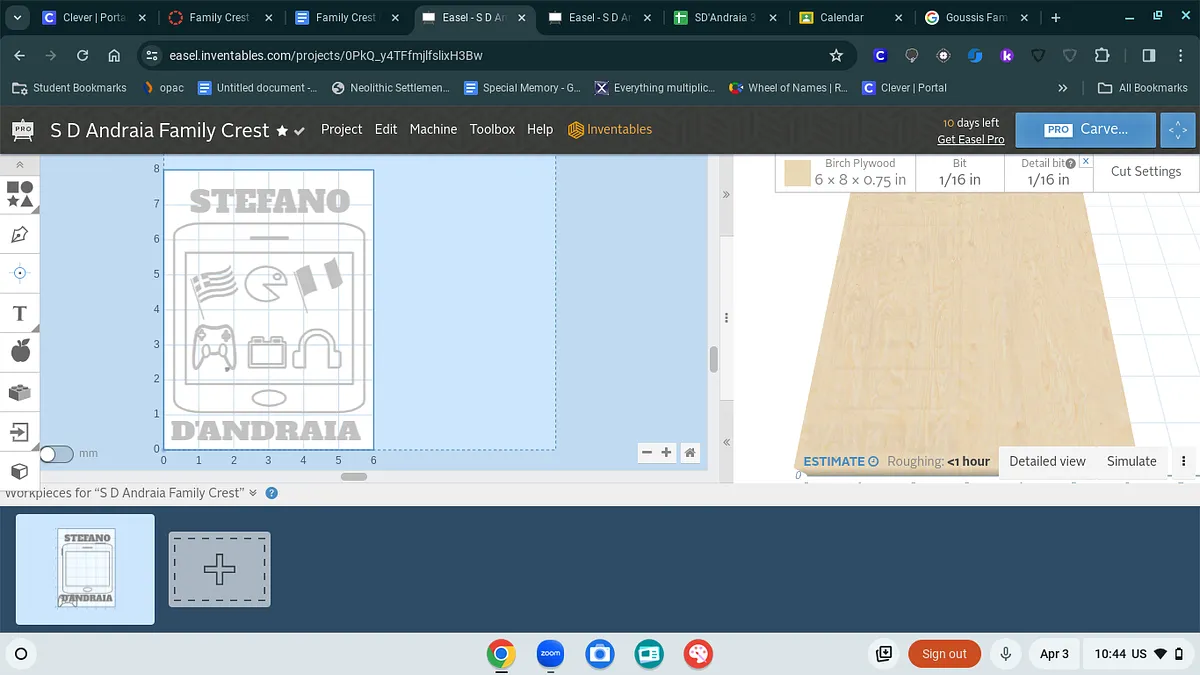Screen dimensions: 1200x675
Task: Select the Pen drawing tool
Action: click(19, 234)
